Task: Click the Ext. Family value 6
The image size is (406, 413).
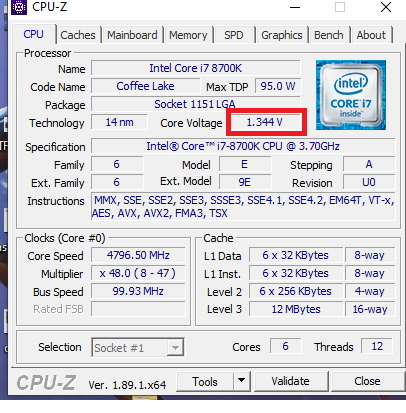Action: point(117,182)
